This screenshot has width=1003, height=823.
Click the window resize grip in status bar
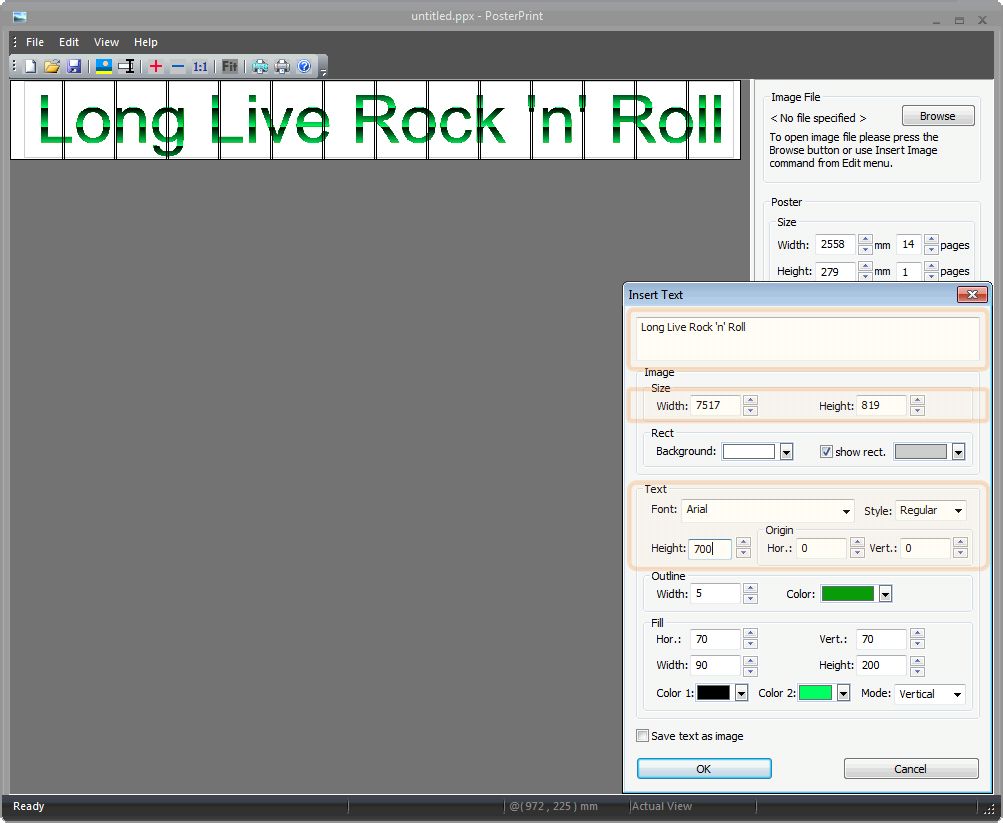tap(989, 809)
